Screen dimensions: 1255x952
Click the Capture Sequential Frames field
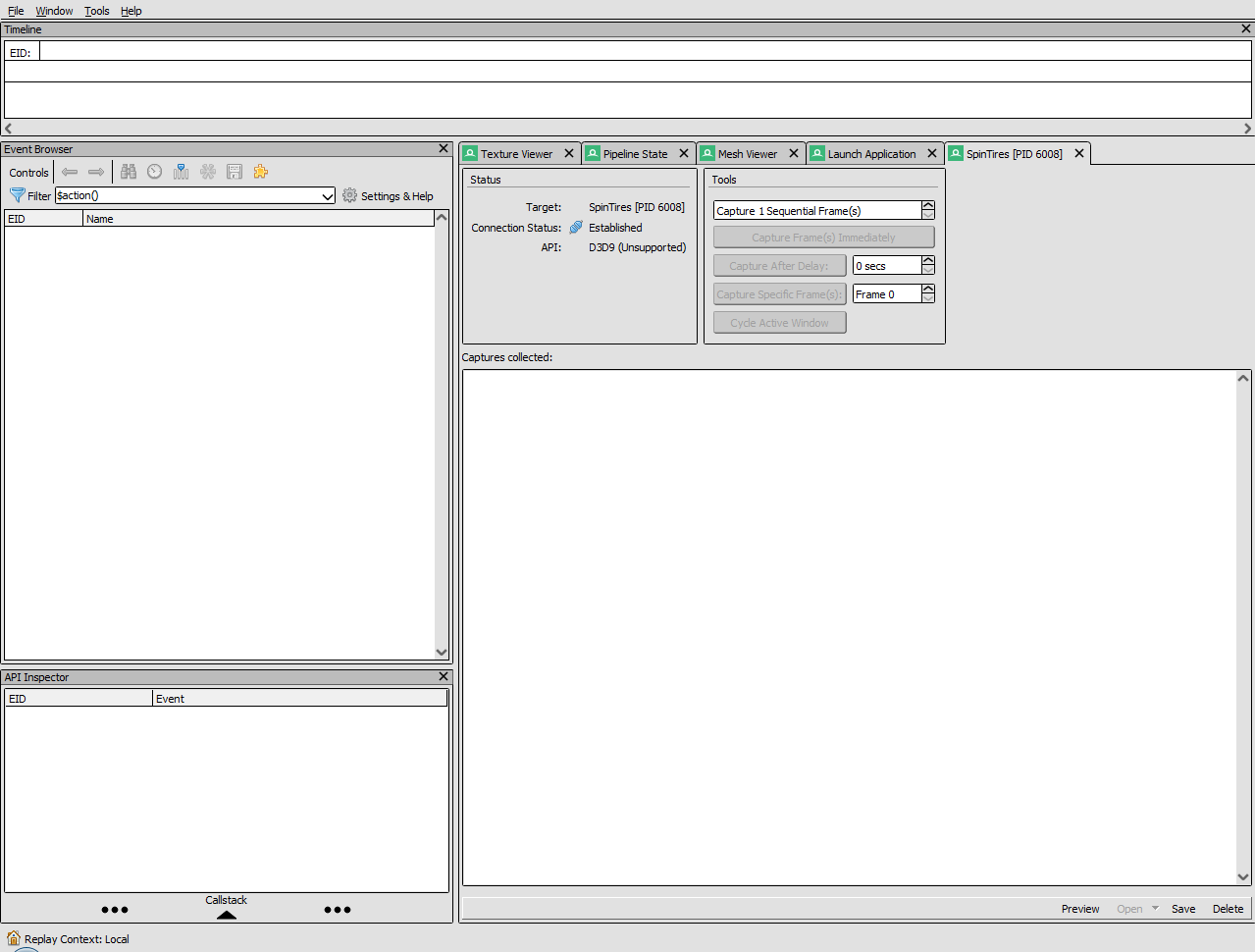point(817,210)
